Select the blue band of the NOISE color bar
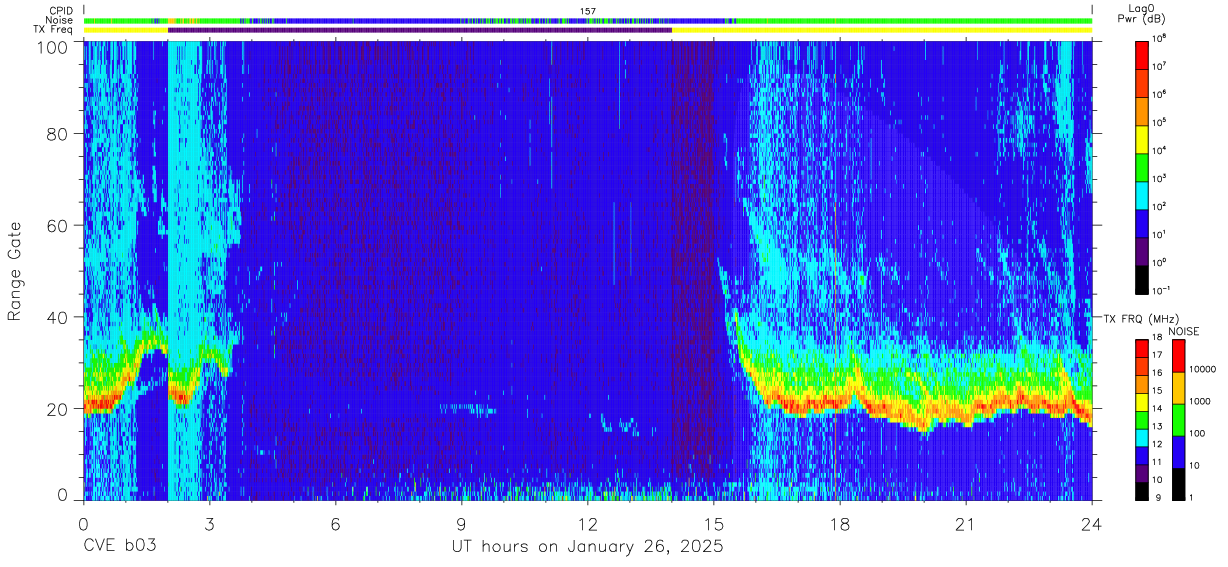This screenshot has height=567, width=1228. click(x=1178, y=452)
